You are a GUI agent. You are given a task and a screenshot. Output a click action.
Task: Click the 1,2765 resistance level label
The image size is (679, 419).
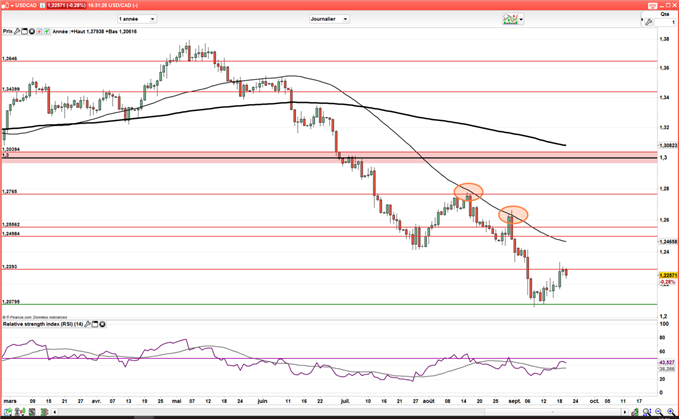coord(10,191)
